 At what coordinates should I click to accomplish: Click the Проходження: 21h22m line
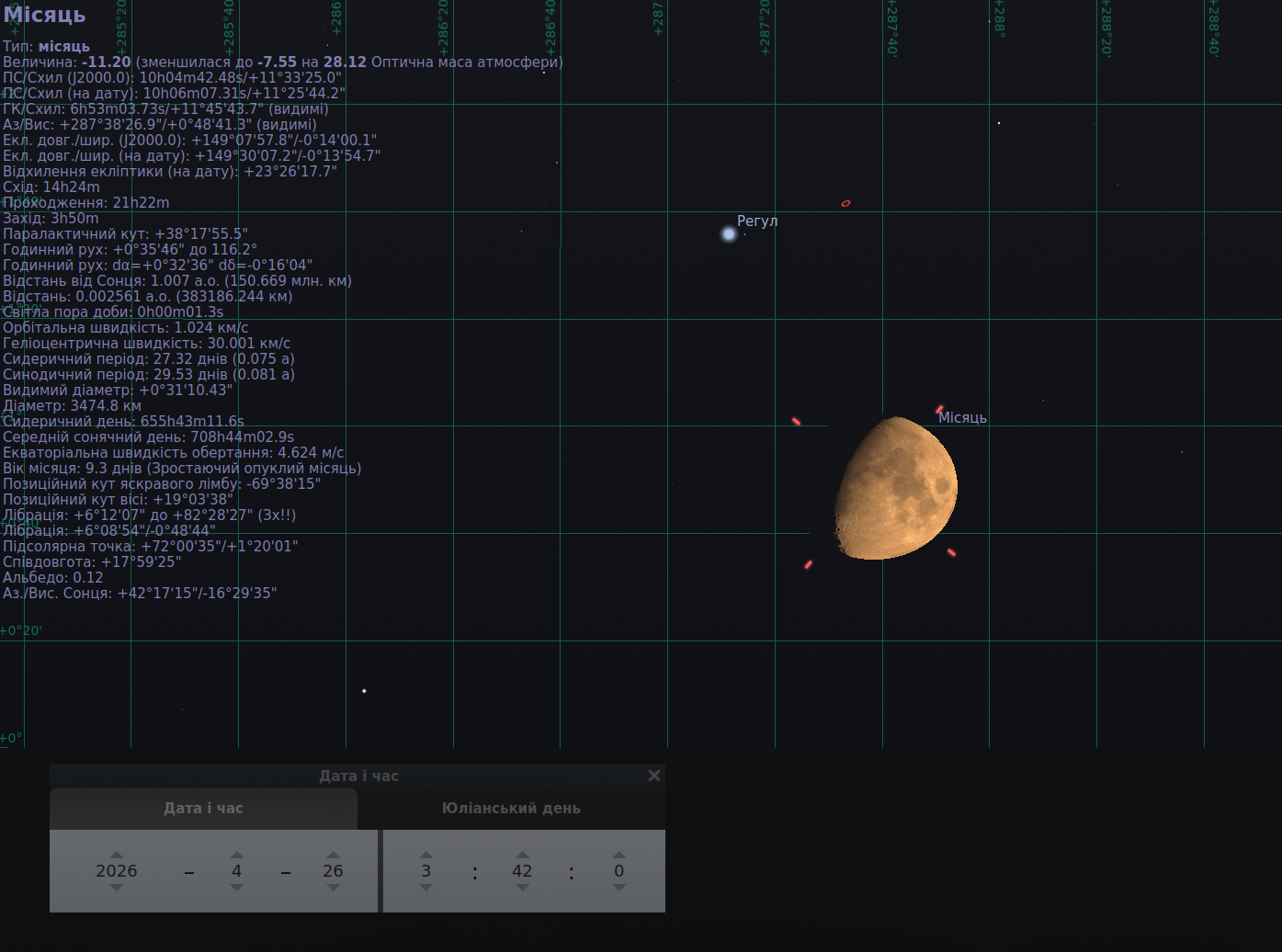pyautogui.click(x=86, y=203)
